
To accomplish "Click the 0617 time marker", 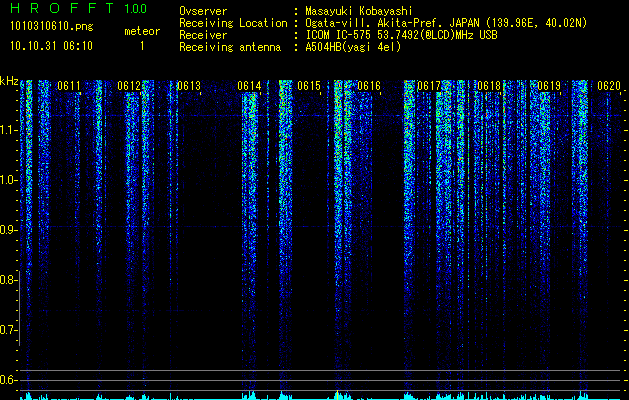I will (x=429, y=86).
